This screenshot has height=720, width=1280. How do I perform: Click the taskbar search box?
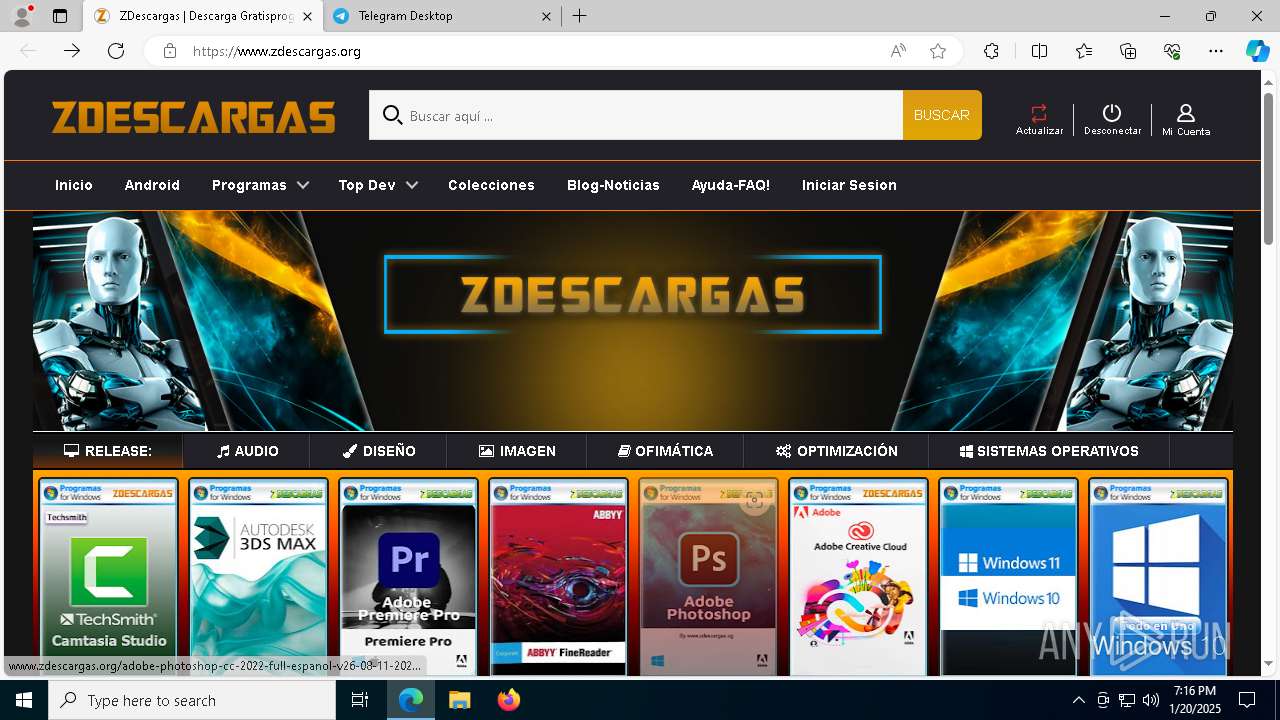coord(192,700)
